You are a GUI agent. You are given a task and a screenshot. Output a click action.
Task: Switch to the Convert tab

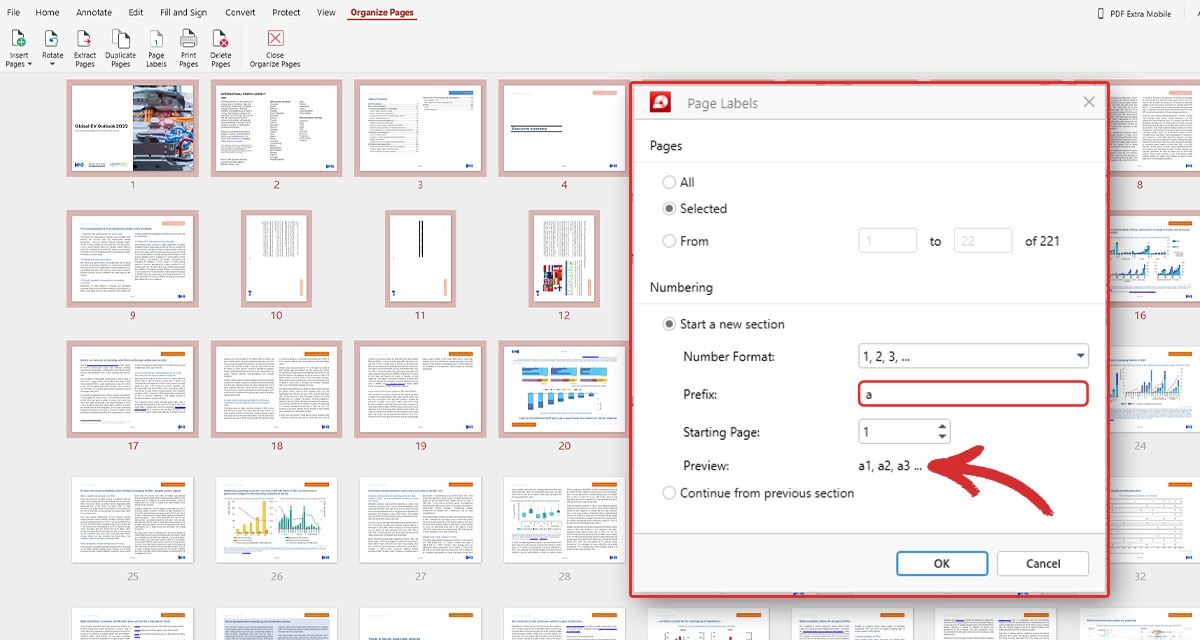point(240,13)
